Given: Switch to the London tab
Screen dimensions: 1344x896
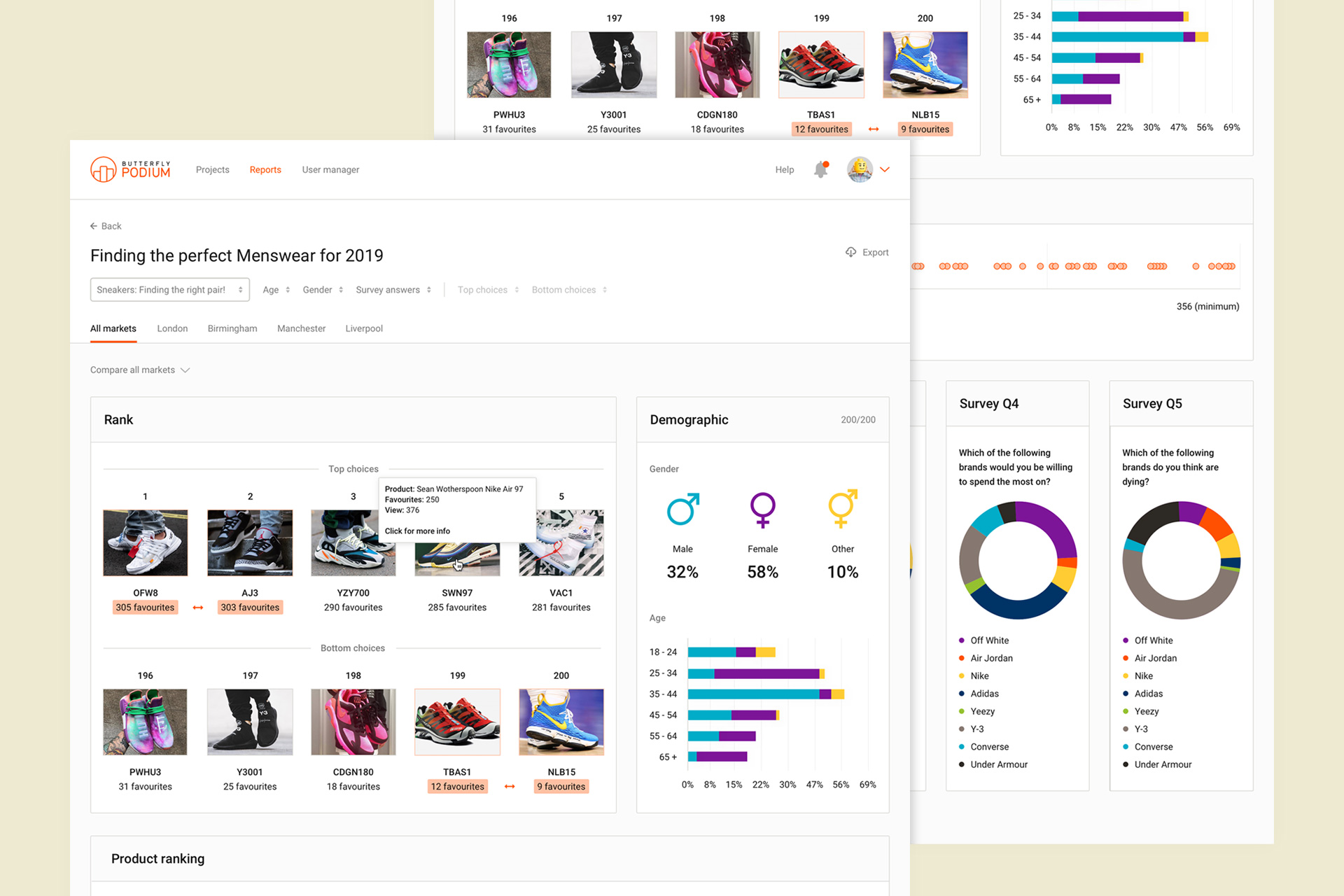Looking at the screenshot, I should (x=172, y=328).
